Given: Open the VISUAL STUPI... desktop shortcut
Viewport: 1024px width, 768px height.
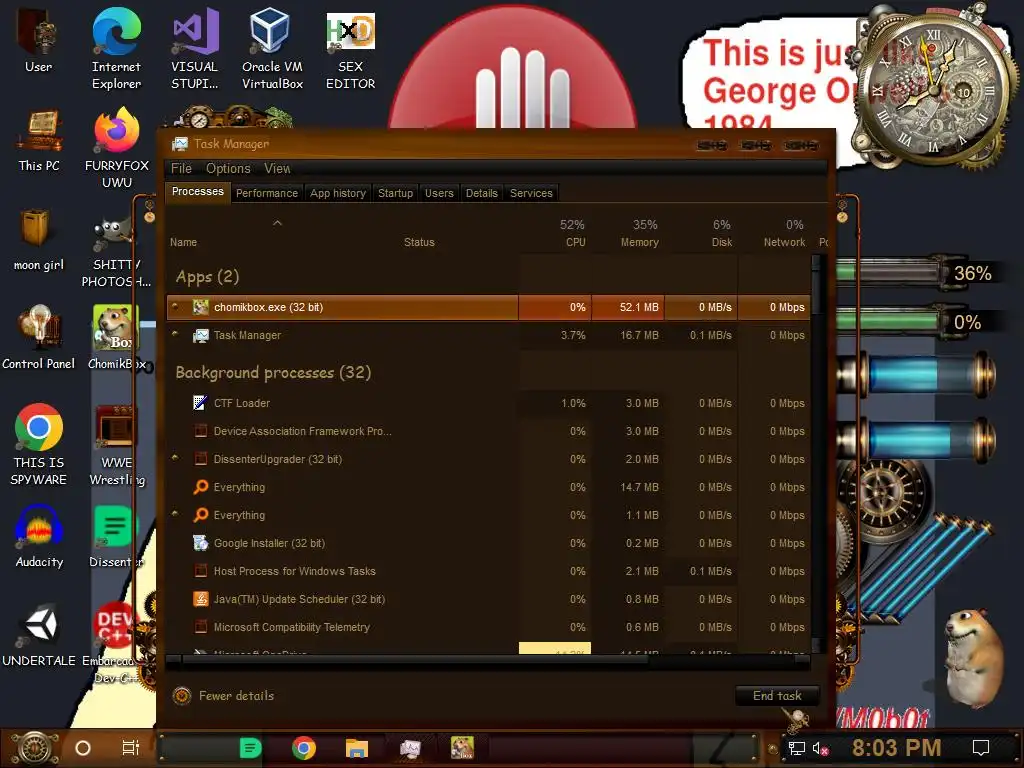Looking at the screenshot, I should click(195, 48).
